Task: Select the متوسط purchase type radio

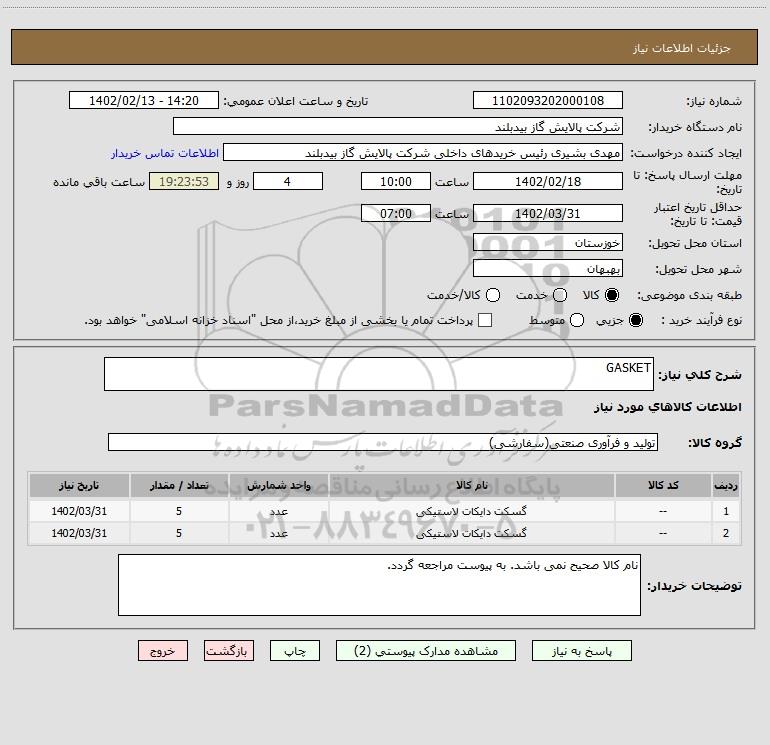Action: point(577,320)
